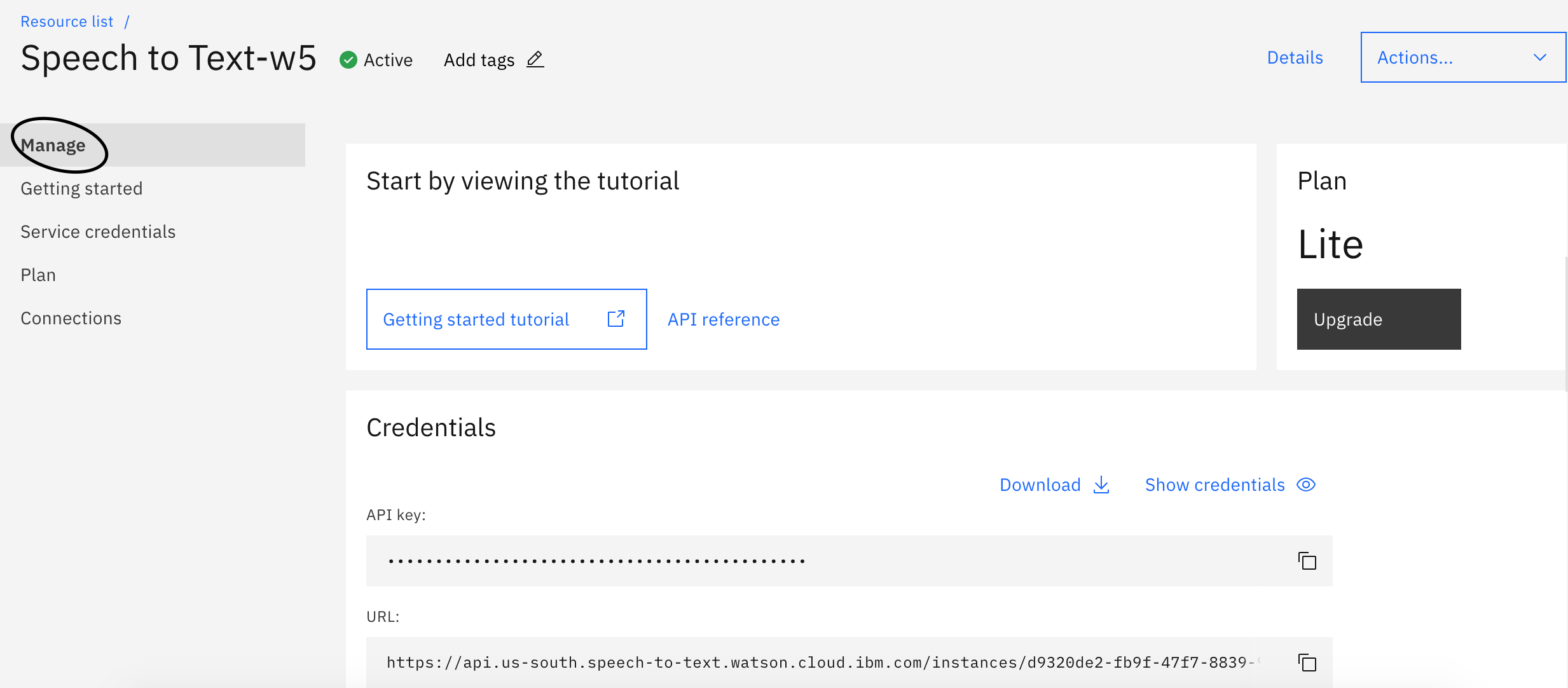Go to Service credentials section
The width and height of the screenshot is (1568, 688).
pyautogui.click(x=98, y=232)
